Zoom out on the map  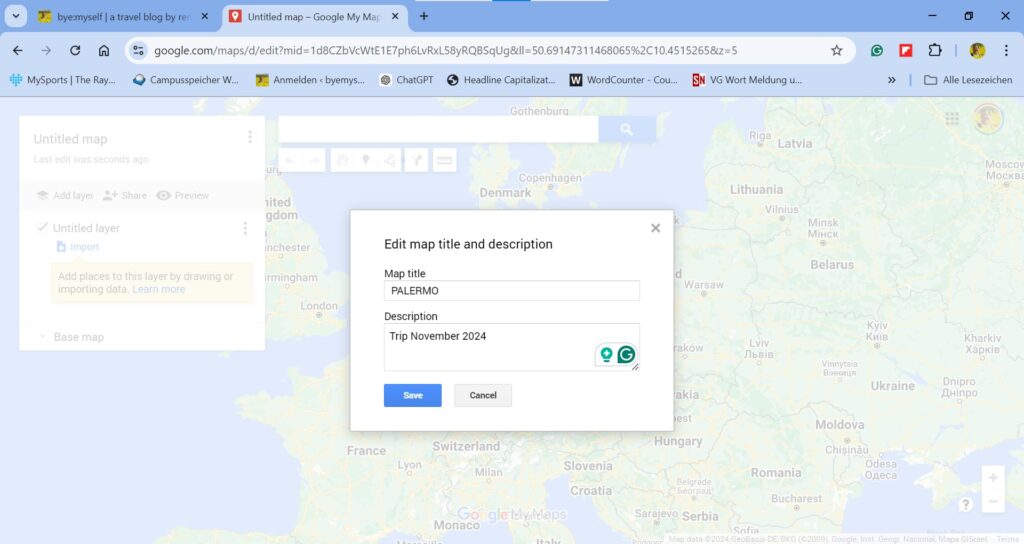click(993, 502)
